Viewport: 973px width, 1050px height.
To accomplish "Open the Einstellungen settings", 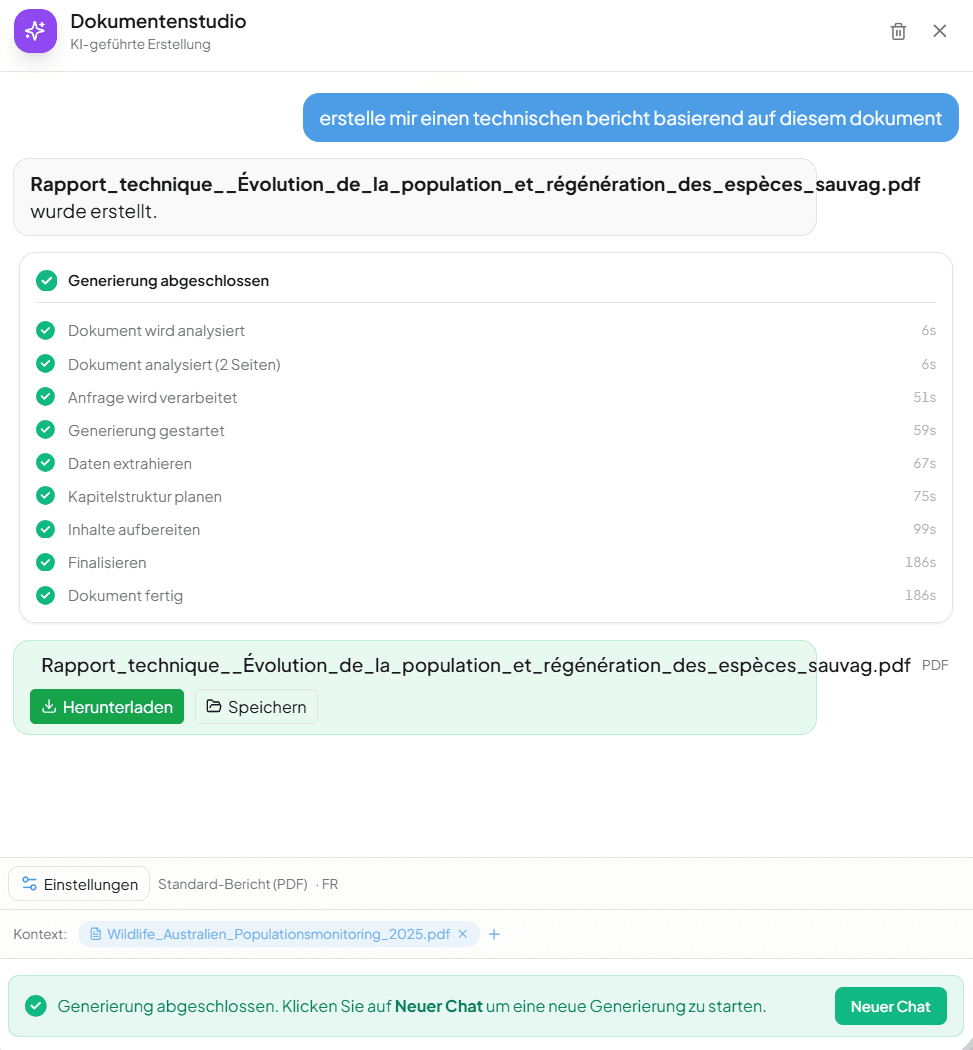I will coord(80,884).
